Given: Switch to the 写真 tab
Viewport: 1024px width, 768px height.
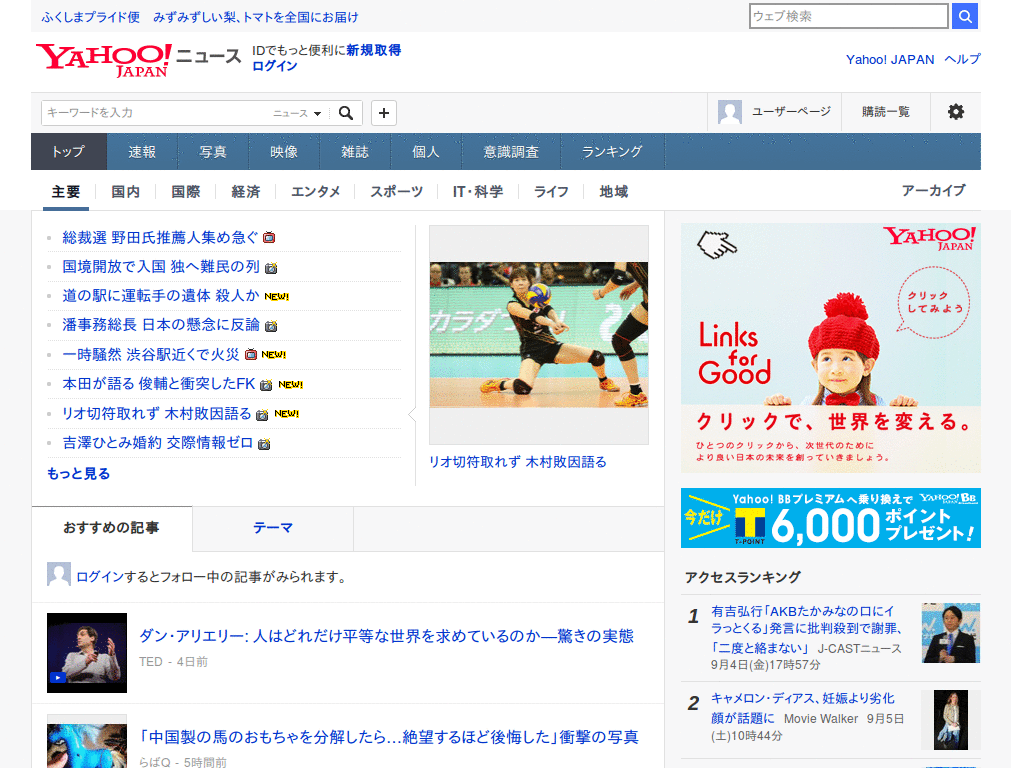Looking at the screenshot, I should pos(213,152).
